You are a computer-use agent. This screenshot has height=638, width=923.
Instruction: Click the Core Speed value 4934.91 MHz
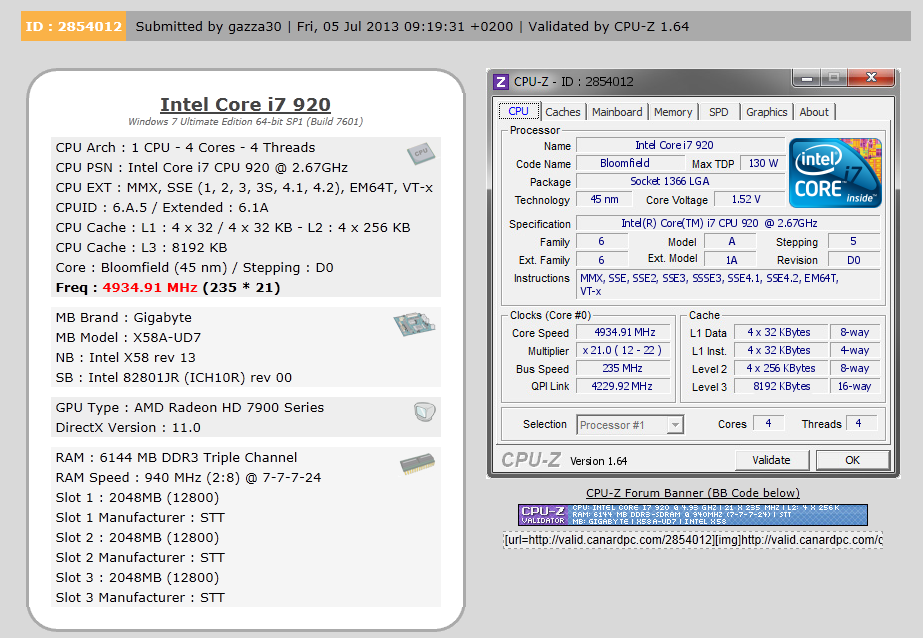(x=624, y=333)
